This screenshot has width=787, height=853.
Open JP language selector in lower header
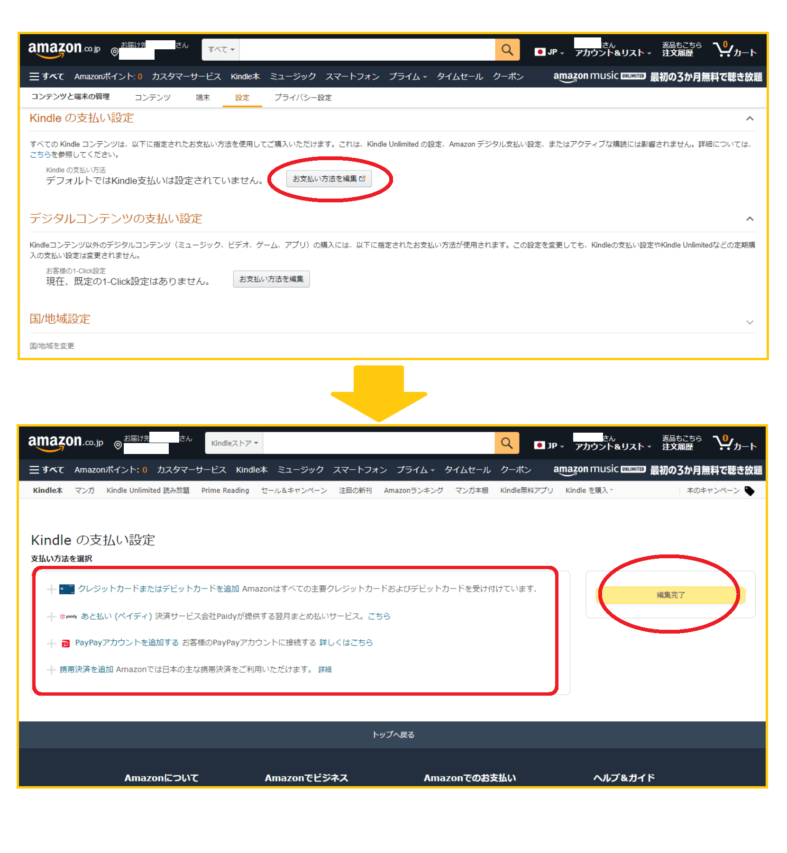tap(549, 446)
